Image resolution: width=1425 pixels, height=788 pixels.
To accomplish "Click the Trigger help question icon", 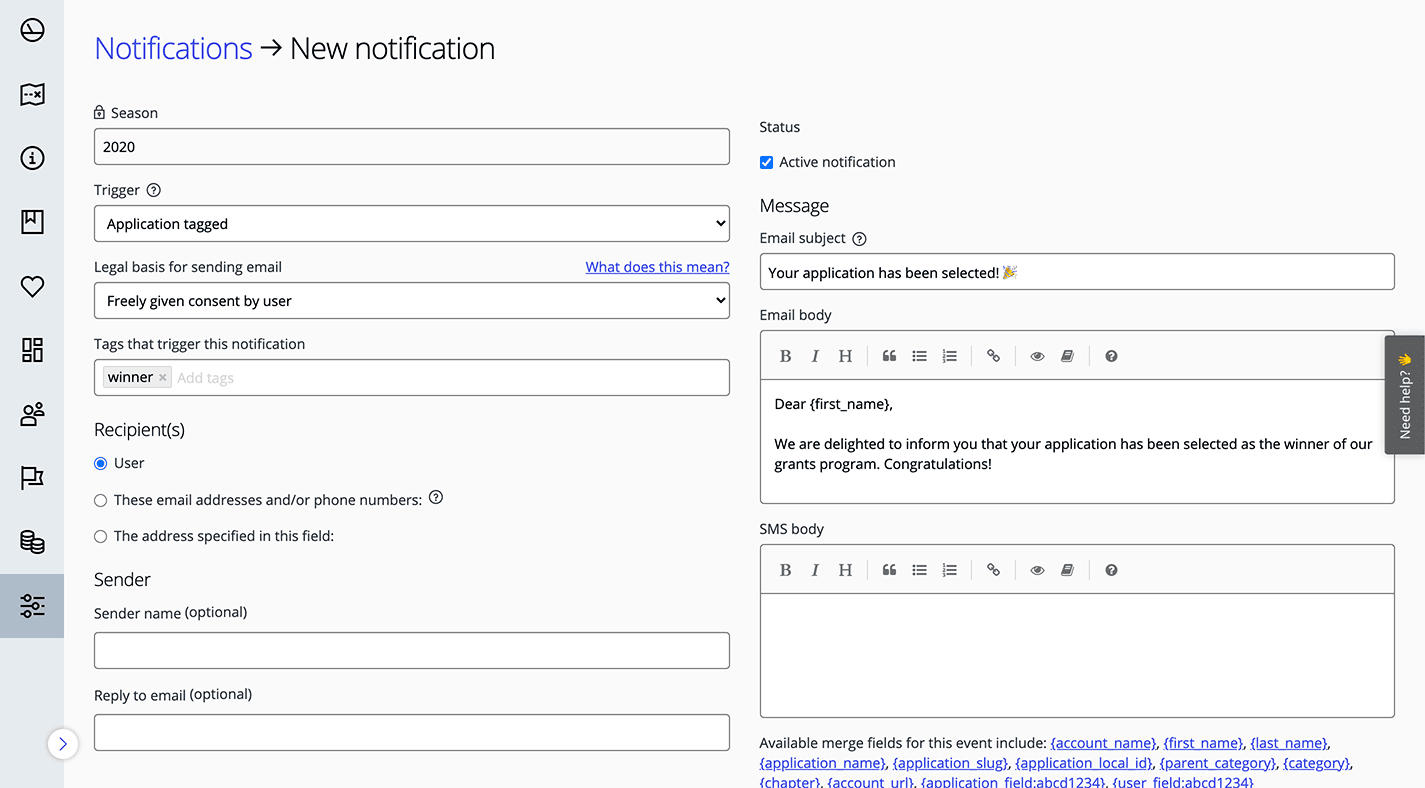I will [153, 190].
